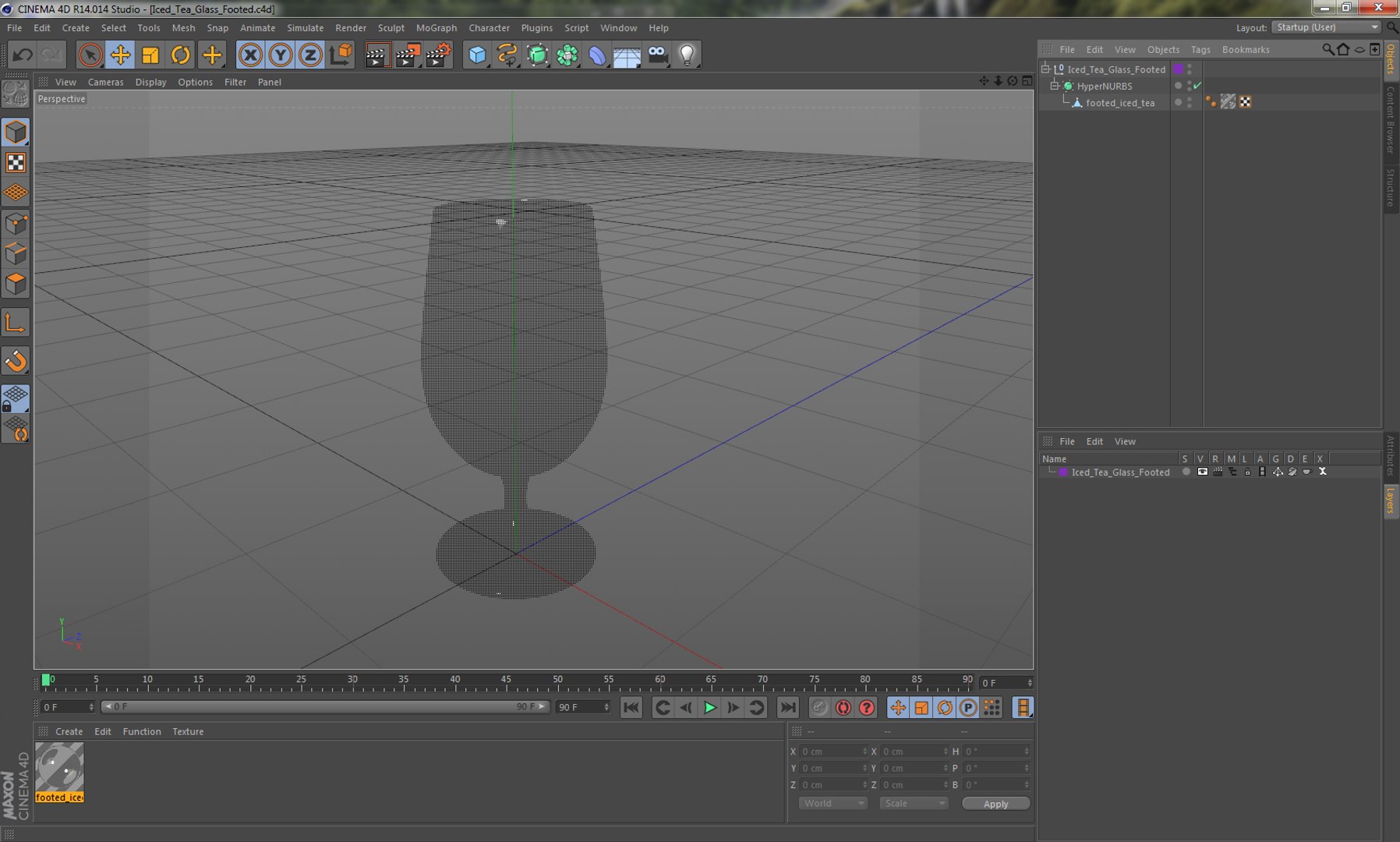Click the Record Active Objects button
Image resolution: width=1400 pixels, height=842 pixels.
click(x=819, y=707)
